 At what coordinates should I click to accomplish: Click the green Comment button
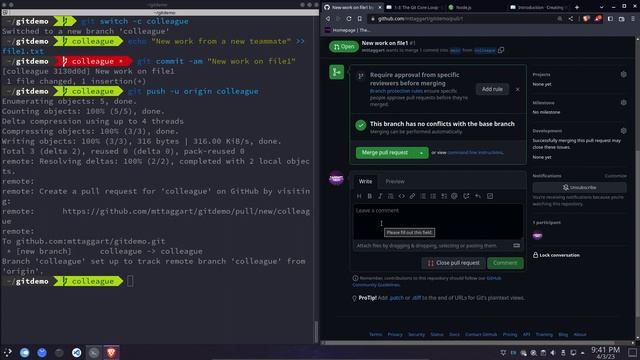pyautogui.click(x=505, y=263)
